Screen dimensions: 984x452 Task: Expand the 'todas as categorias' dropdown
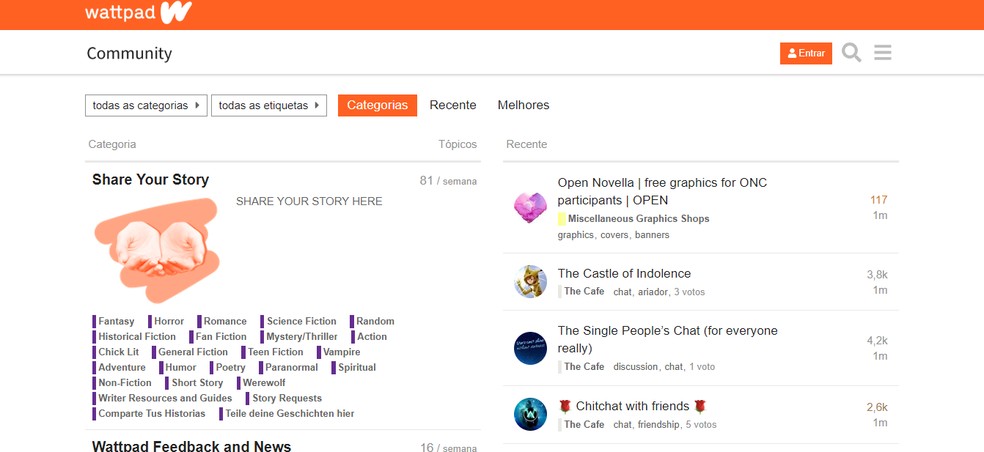pos(146,105)
